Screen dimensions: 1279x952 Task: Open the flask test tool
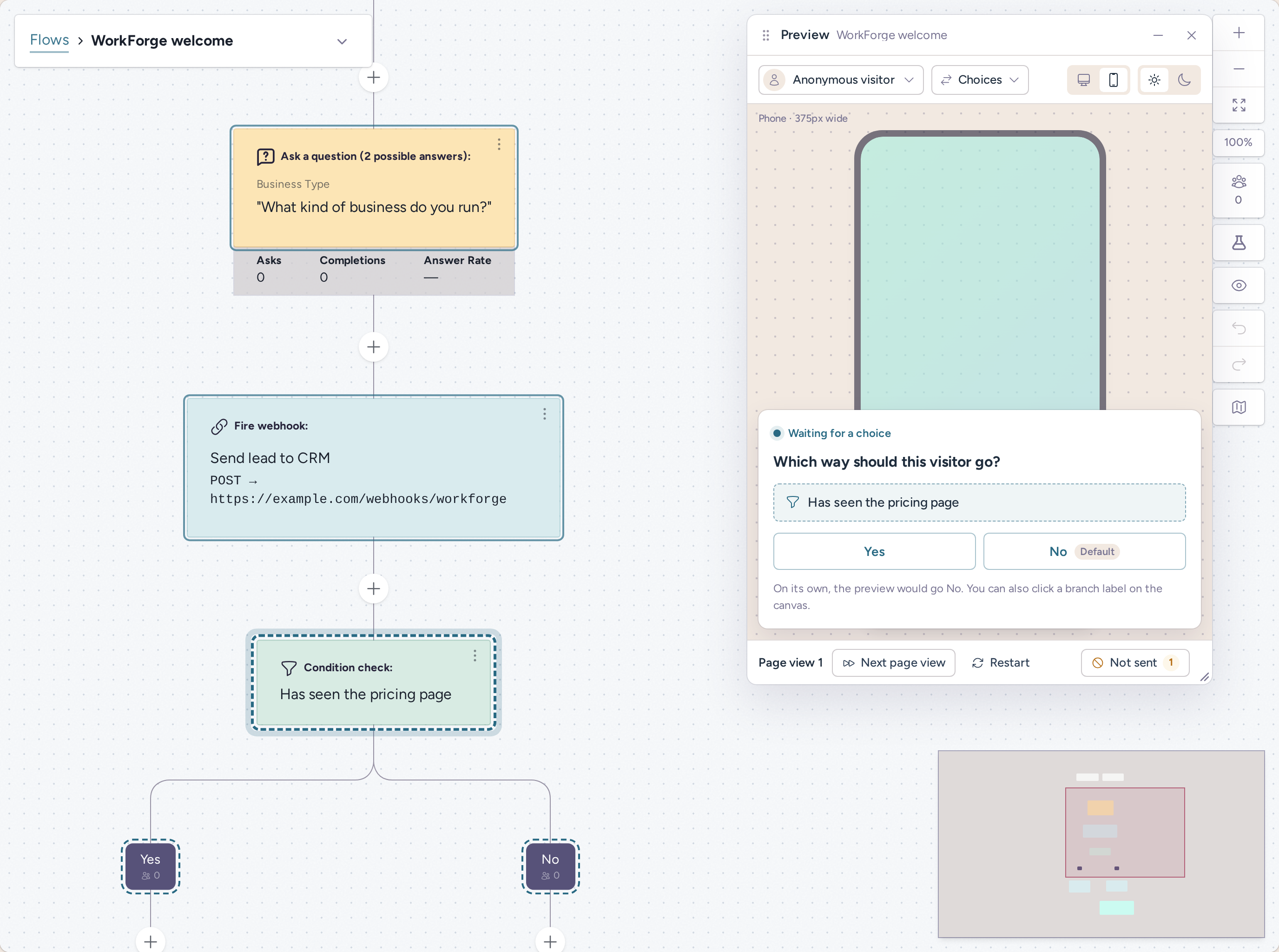[1239, 243]
